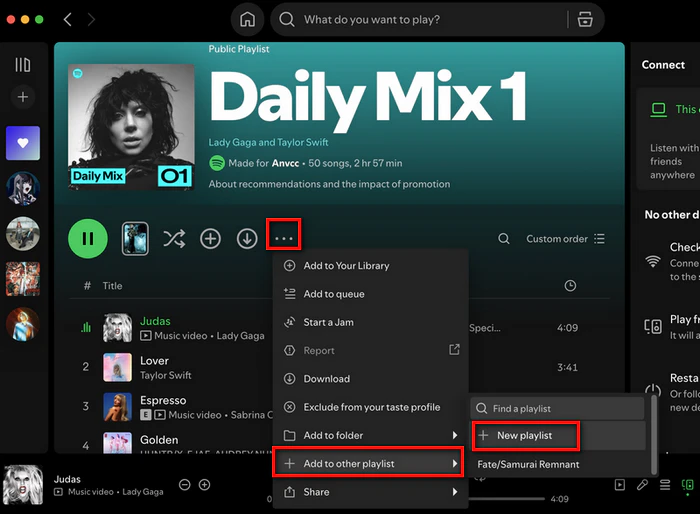Choose Download from context menu
The image size is (700, 514).
371,379
